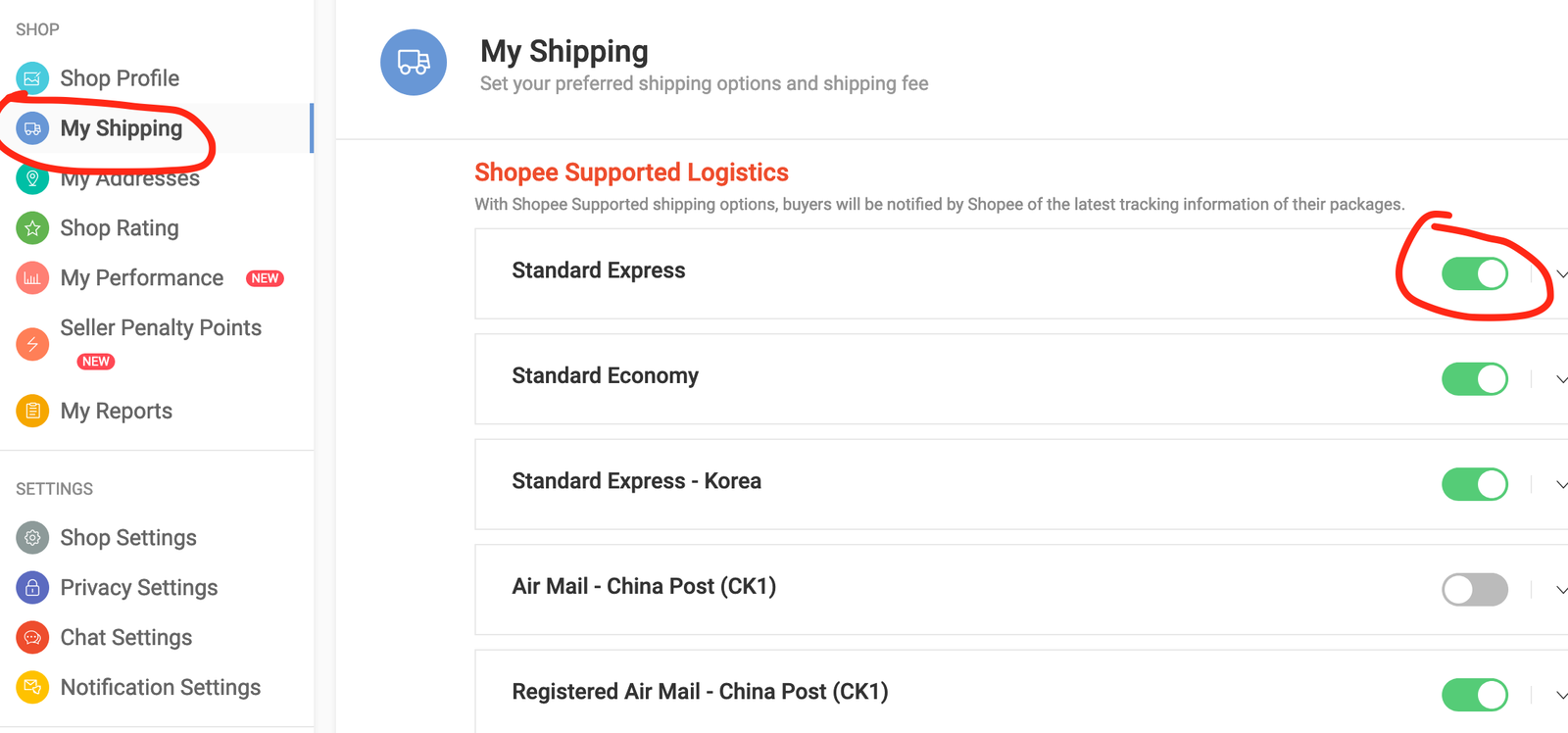Click the Shop Rating star icon
The height and width of the screenshot is (733, 1568).
click(x=32, y=228)
